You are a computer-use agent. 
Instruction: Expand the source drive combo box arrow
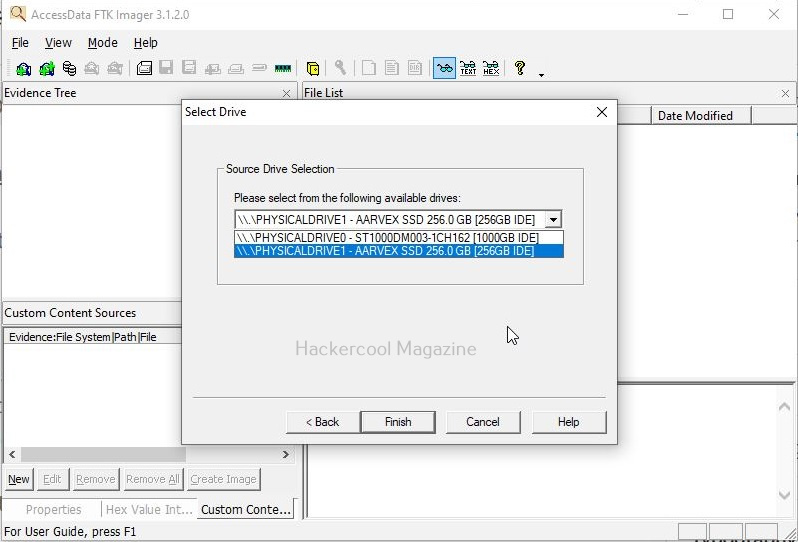pyautogui.click(x=554, y=220)
